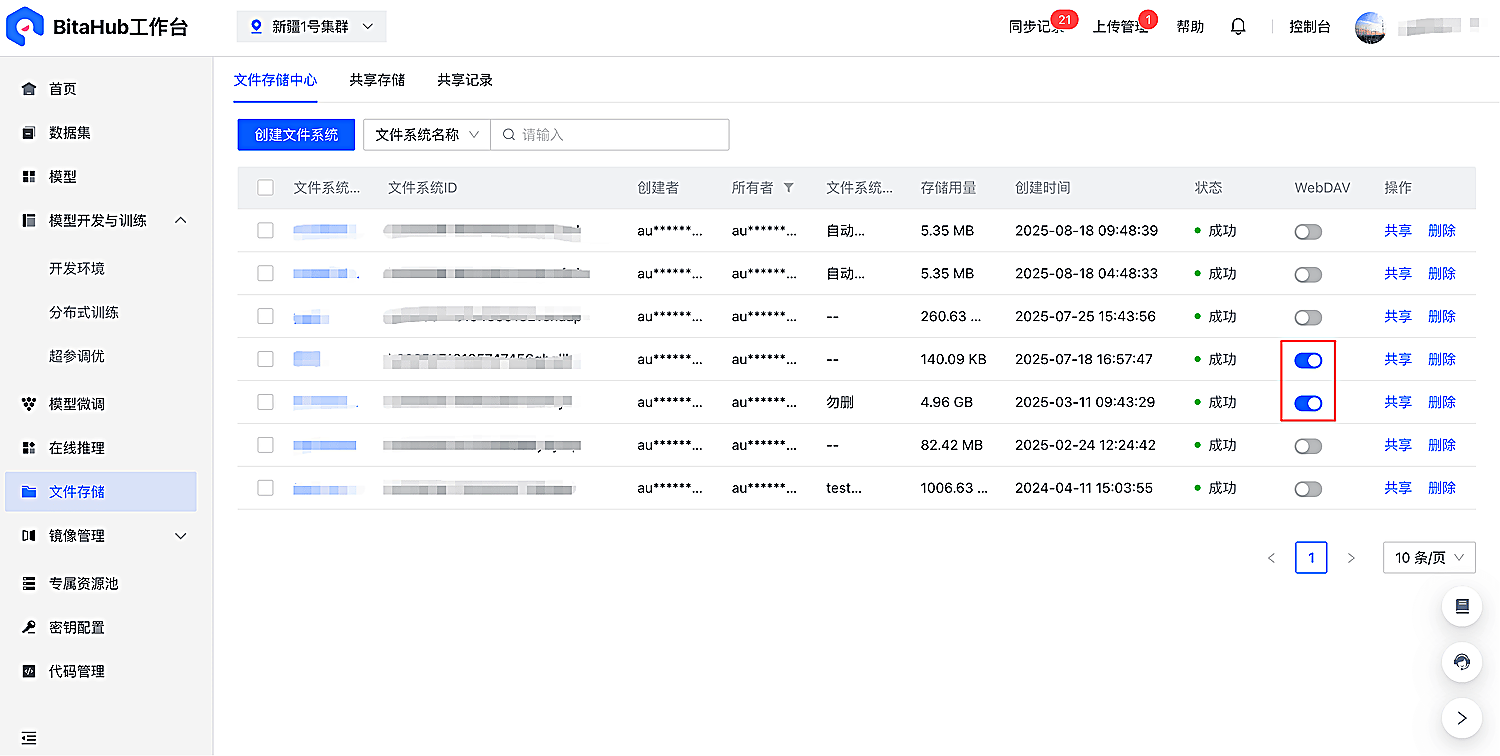Click the right-arrow floating button

point(1462,717)
